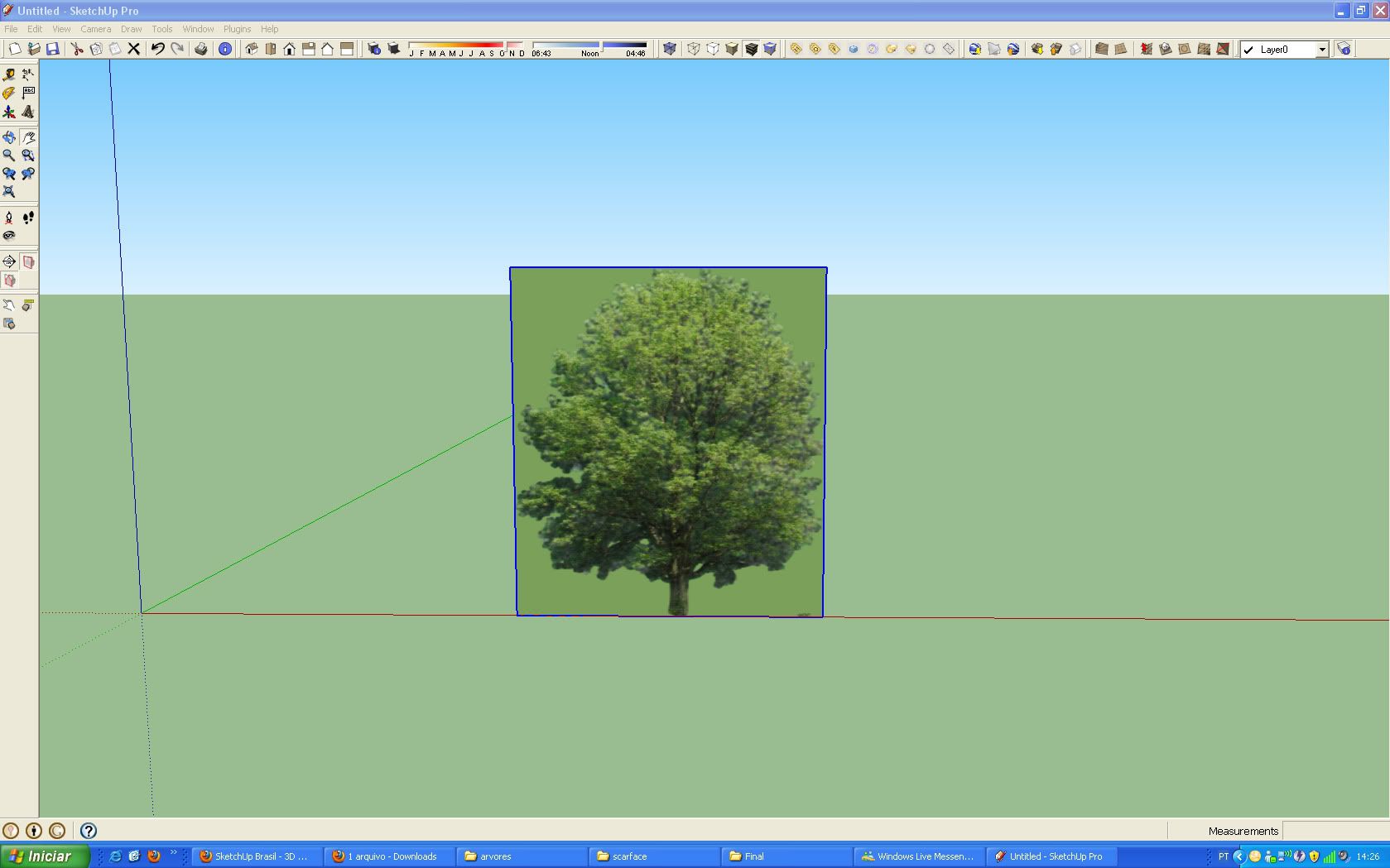
Task: Open scarface folder in taskbar
Action: [655, 856]
